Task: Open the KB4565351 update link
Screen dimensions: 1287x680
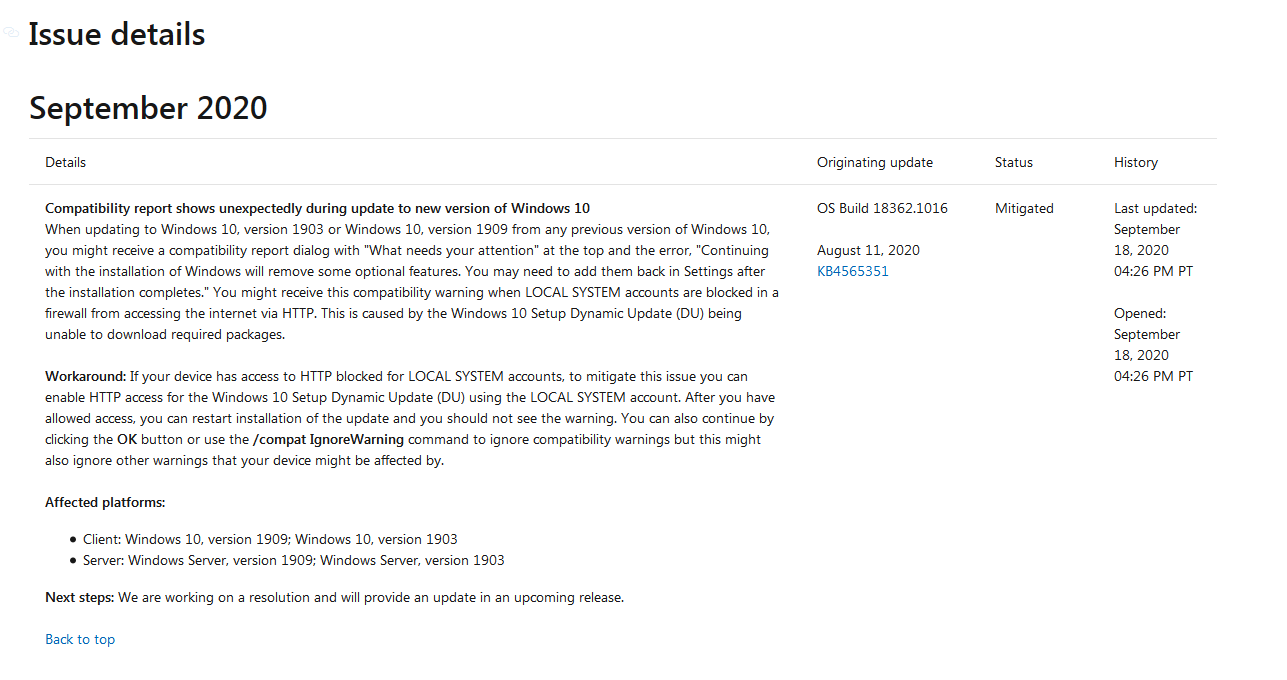Action: [x=852, y=271]
